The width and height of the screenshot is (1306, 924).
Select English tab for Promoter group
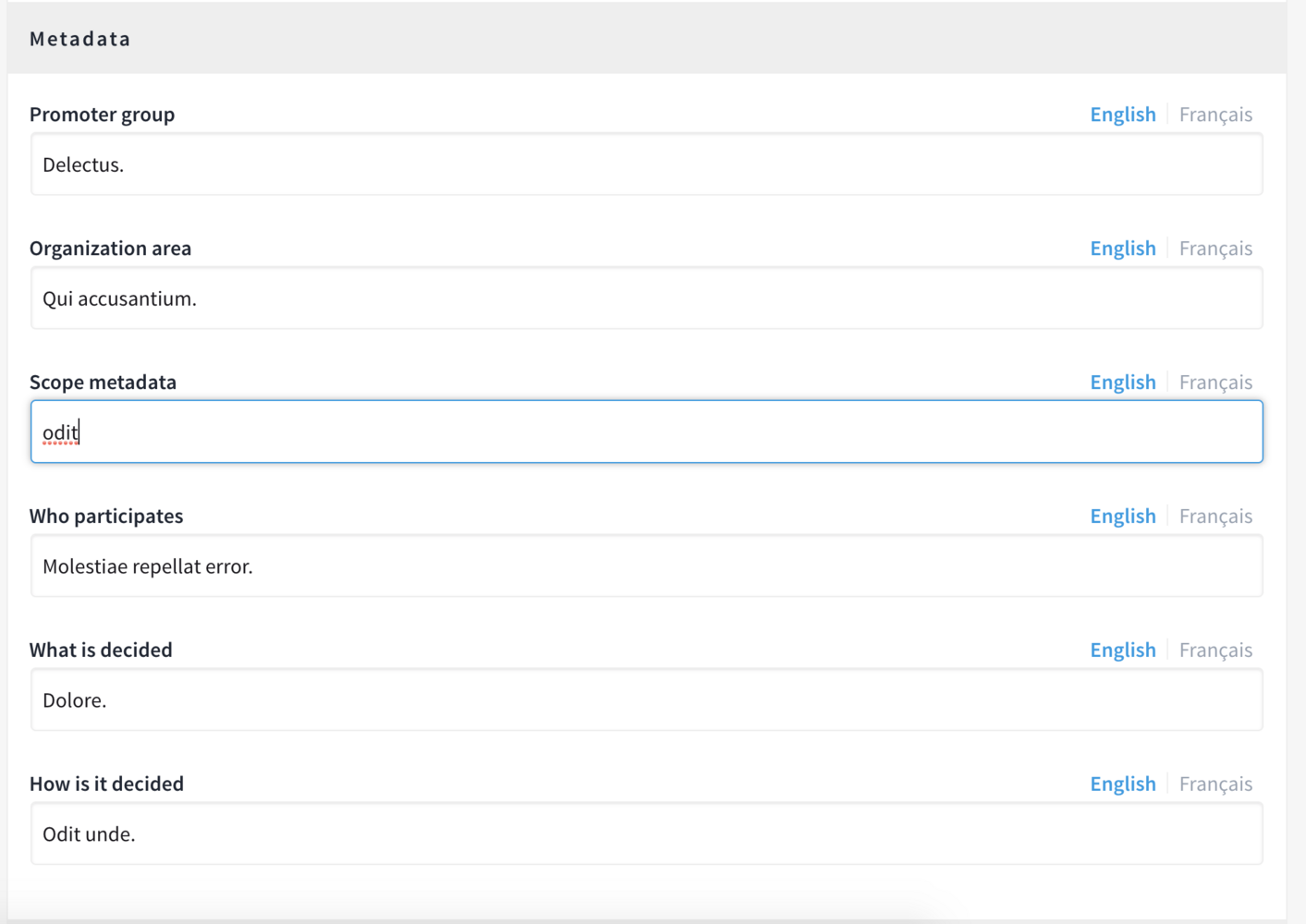pos(1122,115)
